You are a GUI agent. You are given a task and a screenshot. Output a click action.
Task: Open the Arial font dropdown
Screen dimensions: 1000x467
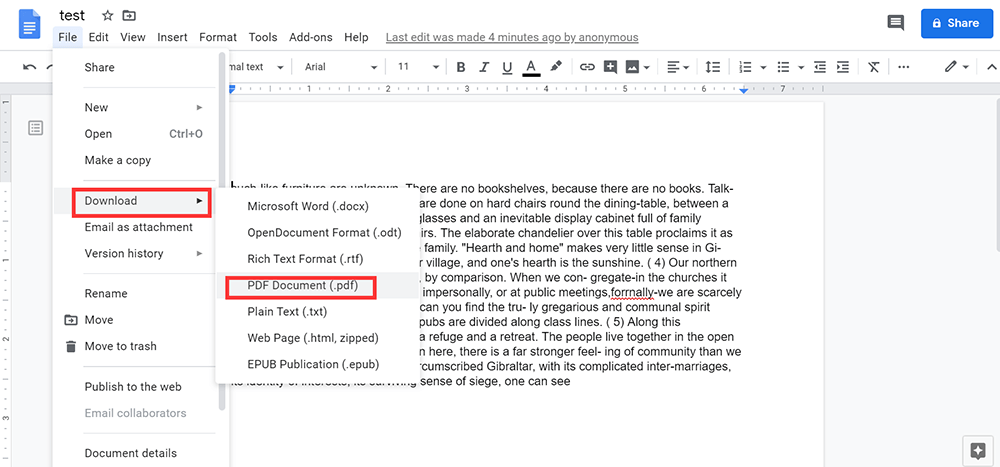340,67
